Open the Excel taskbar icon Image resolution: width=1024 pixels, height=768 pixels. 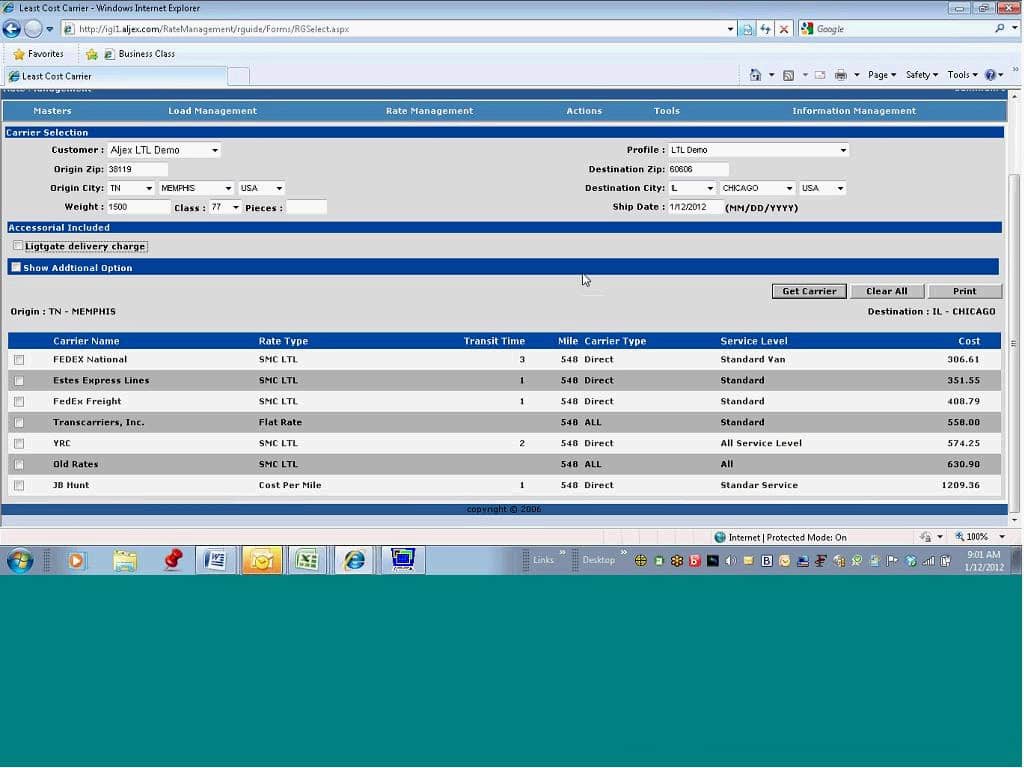[x=306, y=561]
